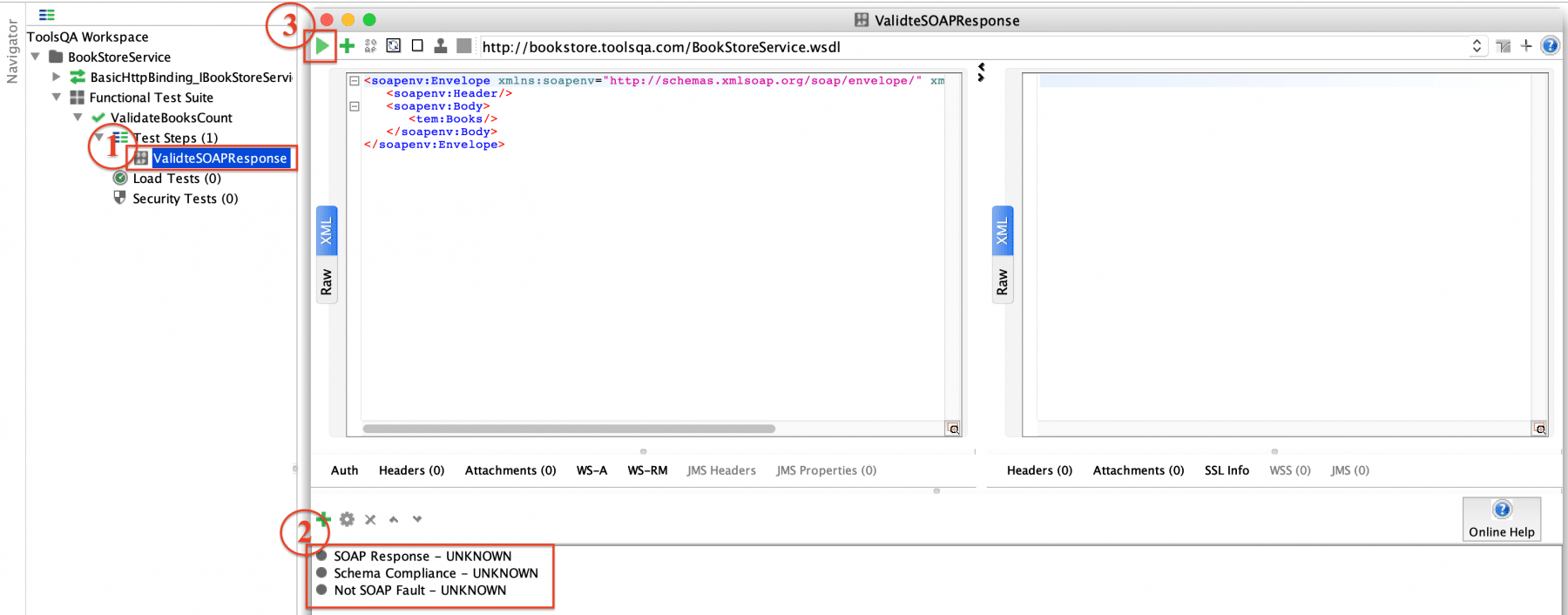Click the Online Help button

[1501, 519]
